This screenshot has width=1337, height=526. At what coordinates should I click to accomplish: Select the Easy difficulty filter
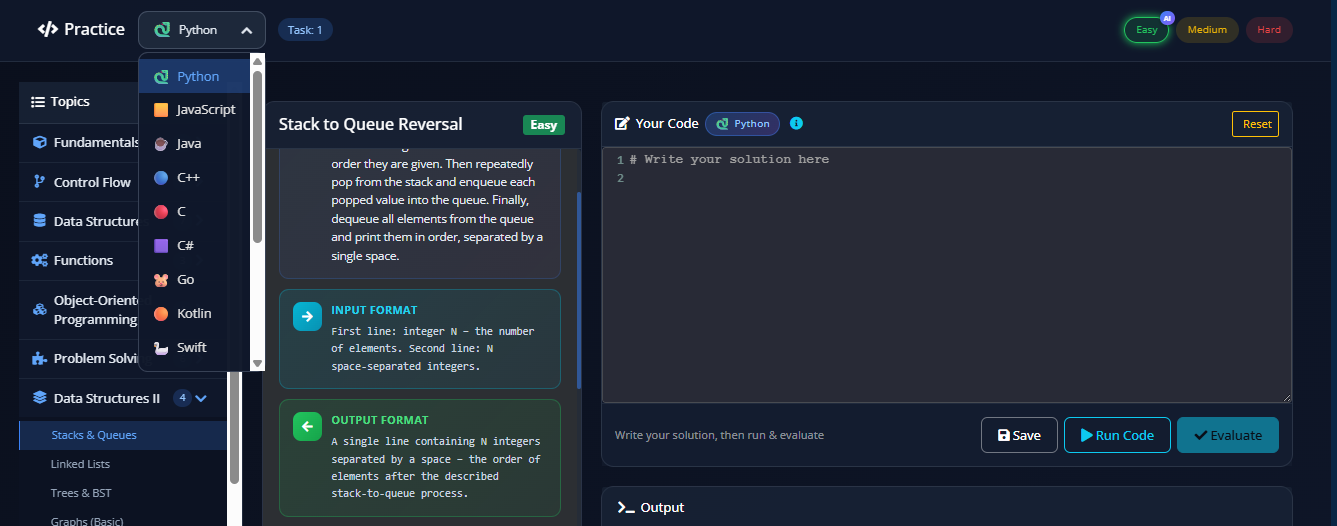click(x=1146, y=30)
